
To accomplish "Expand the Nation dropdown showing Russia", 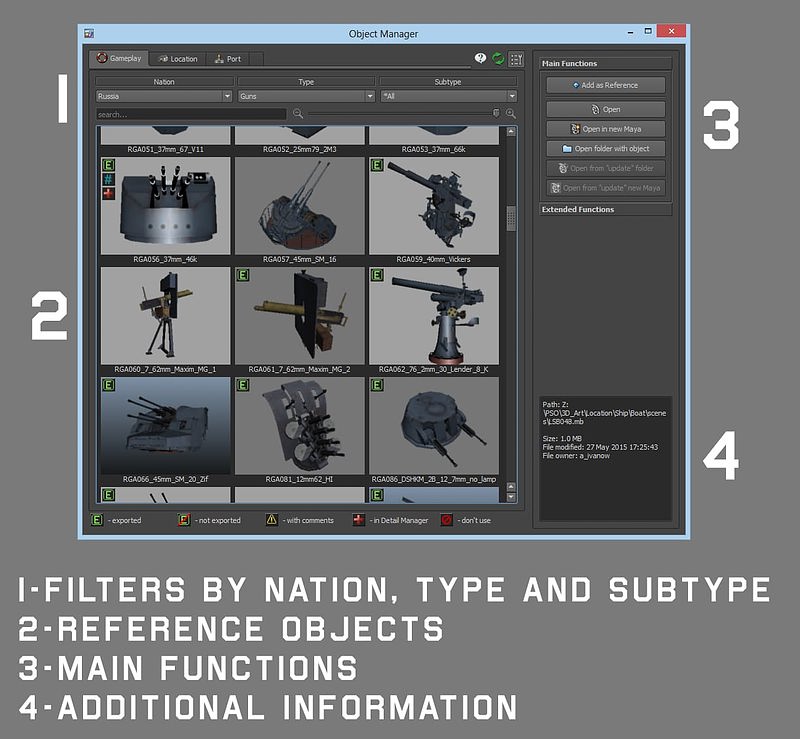I will (x=164, y=96).
